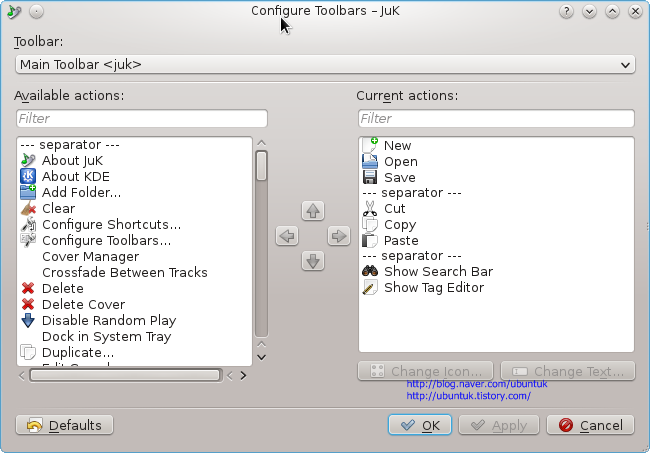Click the available actions vertical scrollbar handle
The image size is (650, 453).
(261, 166)
